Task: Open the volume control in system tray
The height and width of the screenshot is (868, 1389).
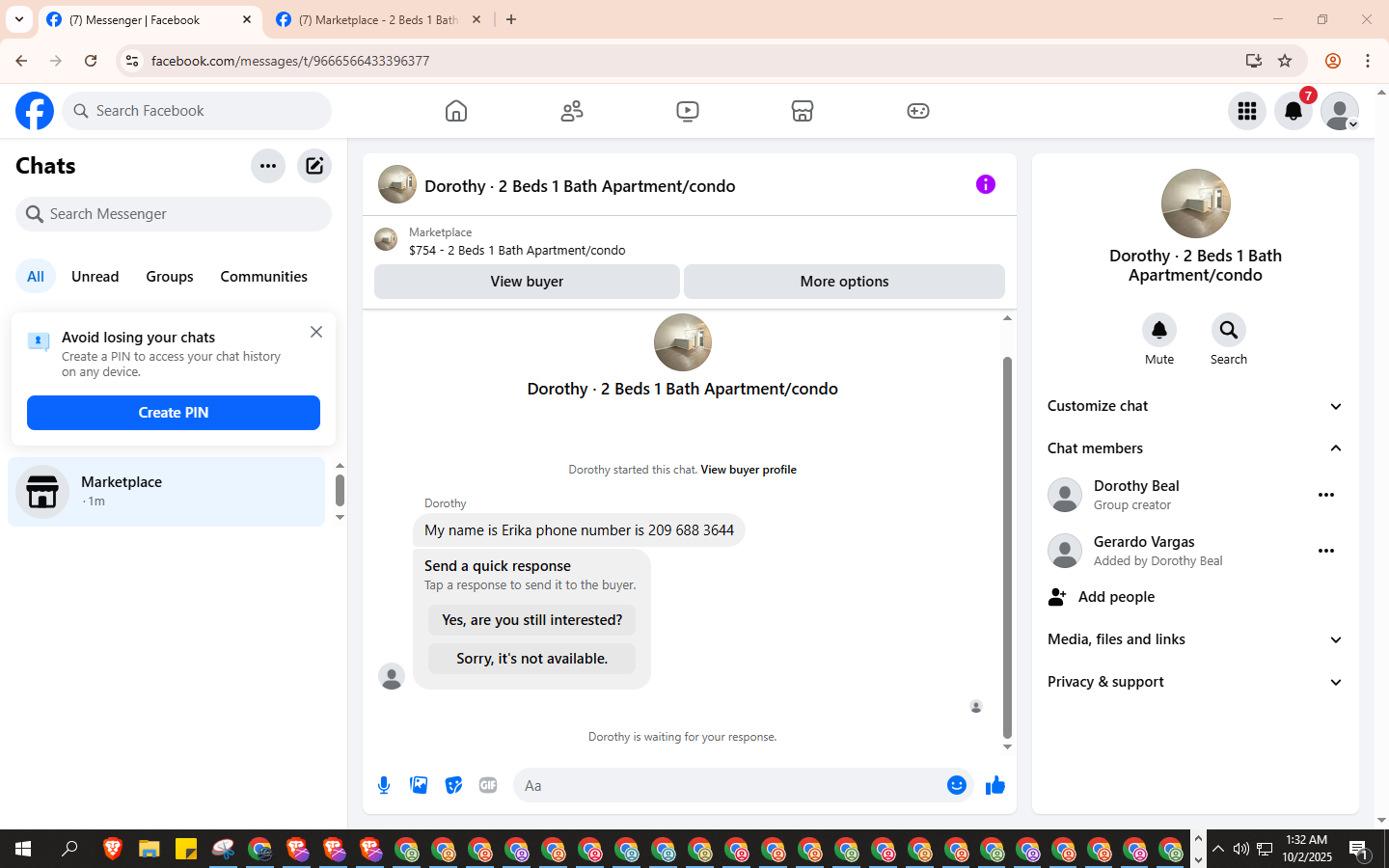Action: coord(1241,850)
